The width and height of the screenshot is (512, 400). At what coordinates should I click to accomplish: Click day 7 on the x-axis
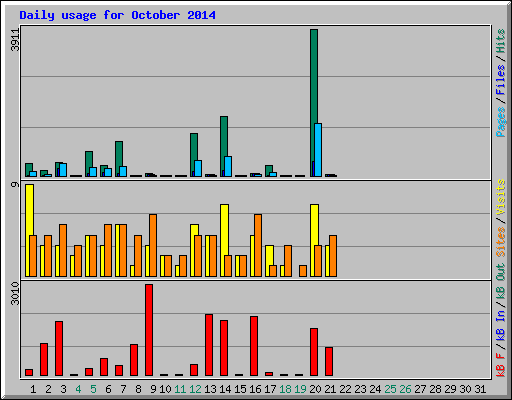pos(123,389)
